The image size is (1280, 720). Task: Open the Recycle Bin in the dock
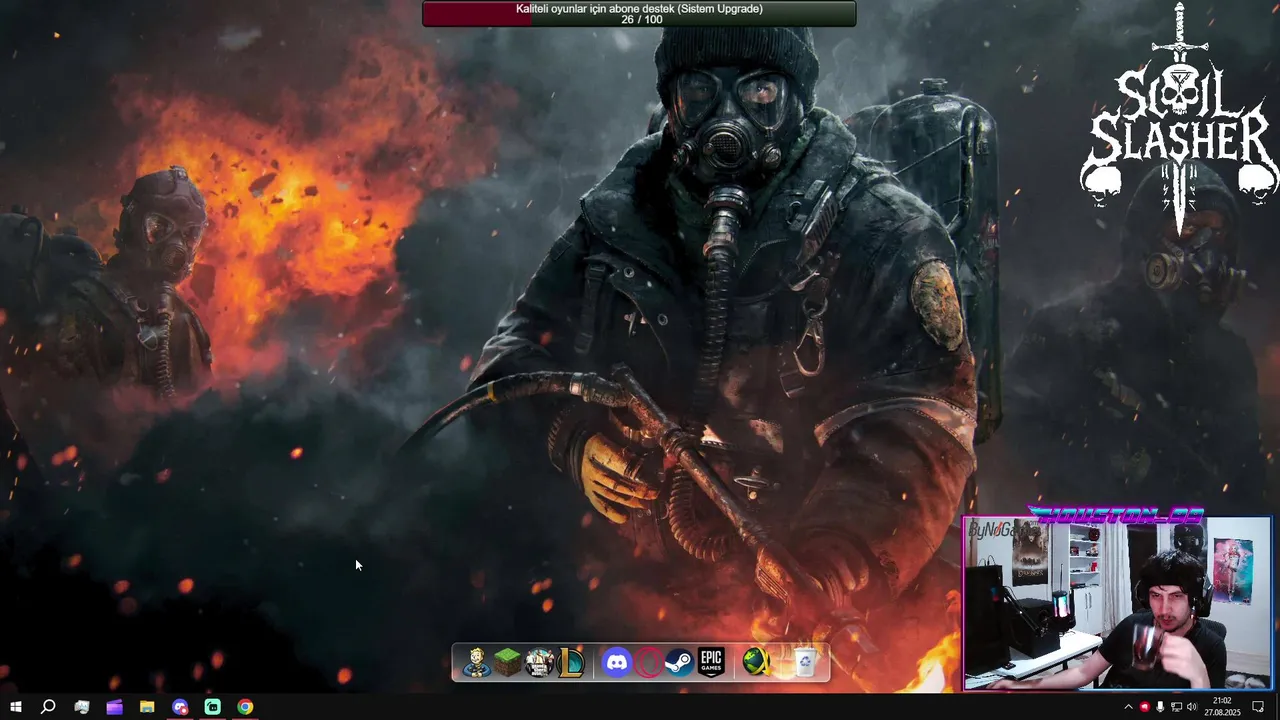pyautogui.click(x=804, y=662)
